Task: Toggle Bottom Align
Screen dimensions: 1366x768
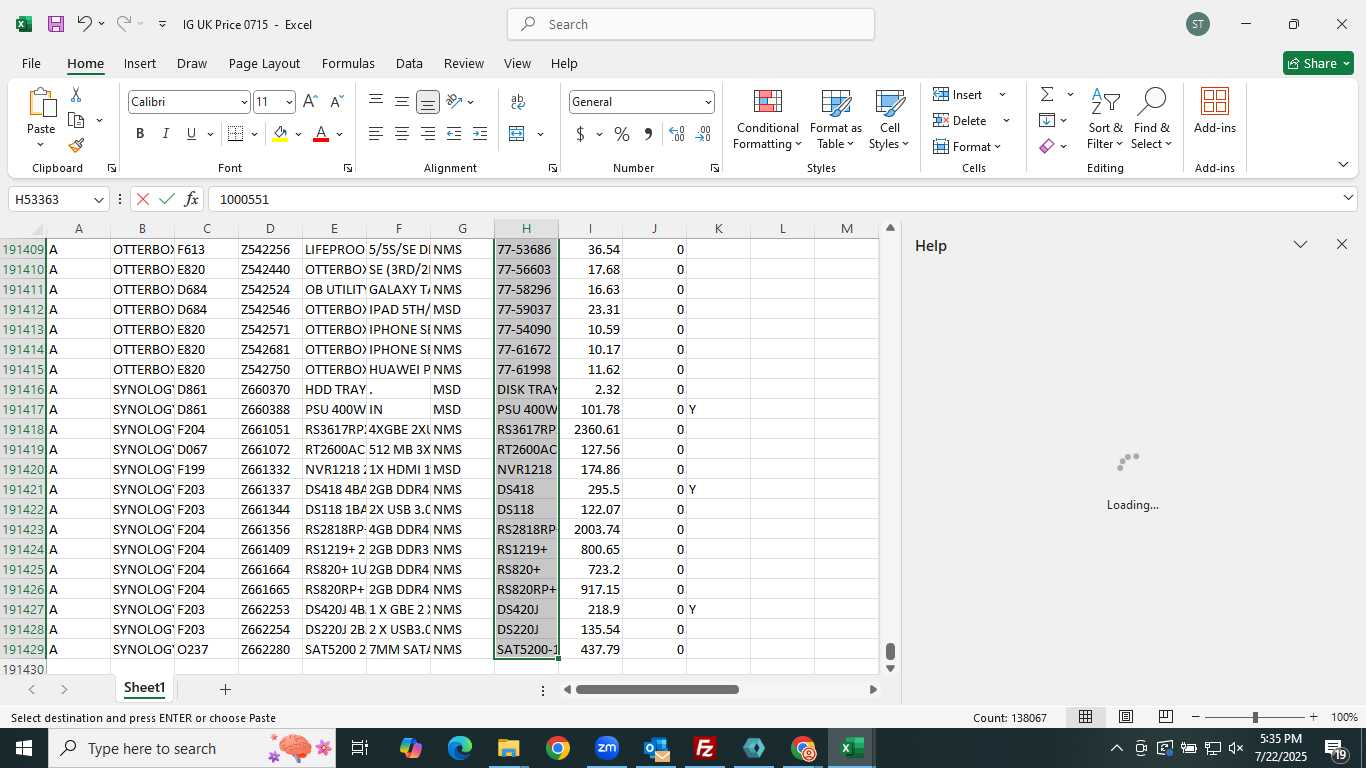Action: (428, 102)
